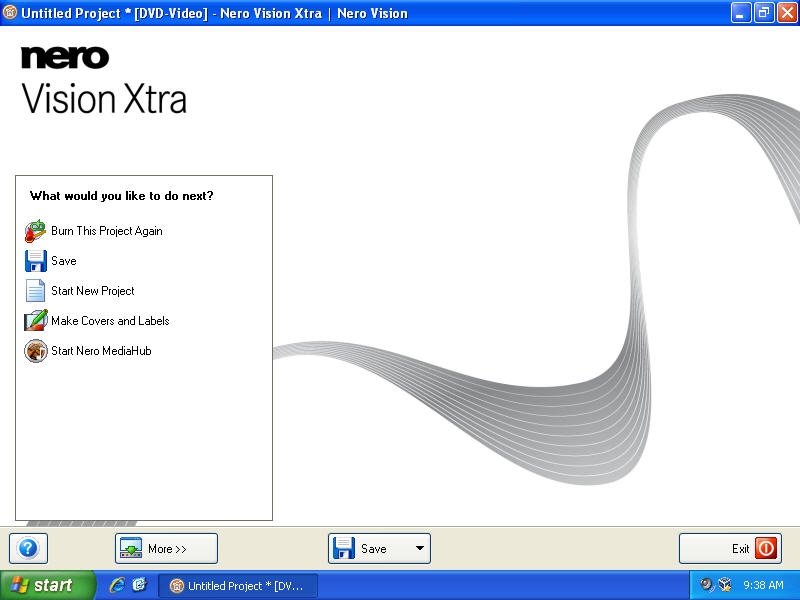Viewport: 800px width, 600px height.
Task: Restore down the Nero Vision window
Action: click(x=764, y=13)
